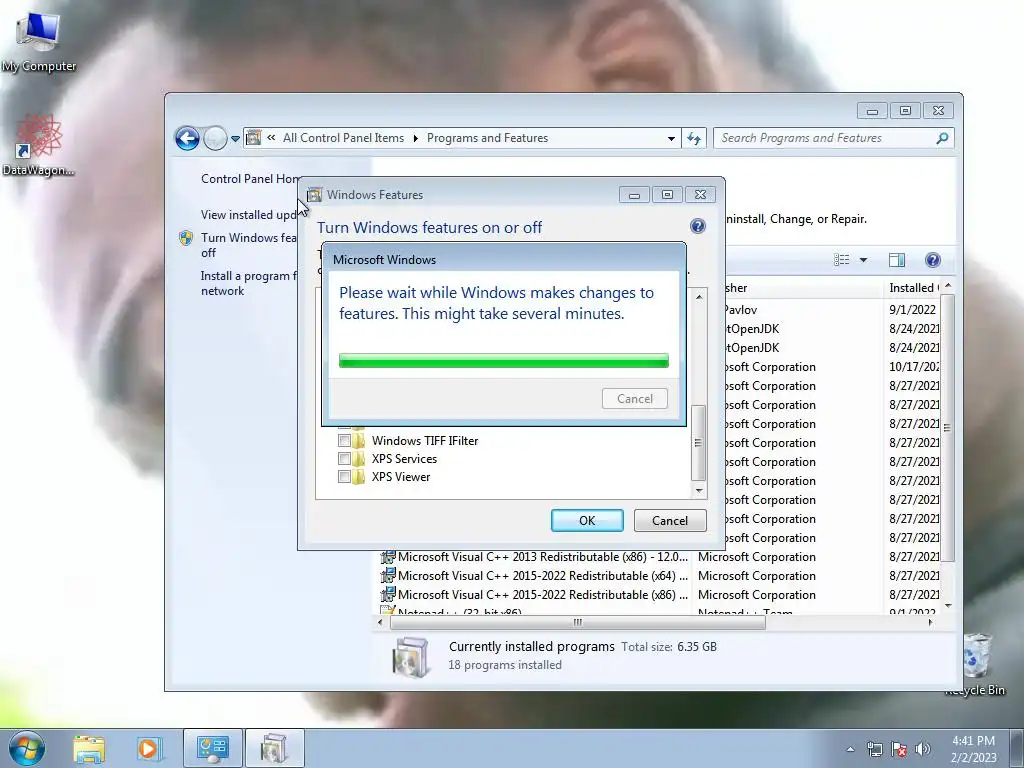Viewport: 1024px width, 768px height.
Task: Expand the breadcrumb arrow after All Control Panel Items
Action: point(415,138)
